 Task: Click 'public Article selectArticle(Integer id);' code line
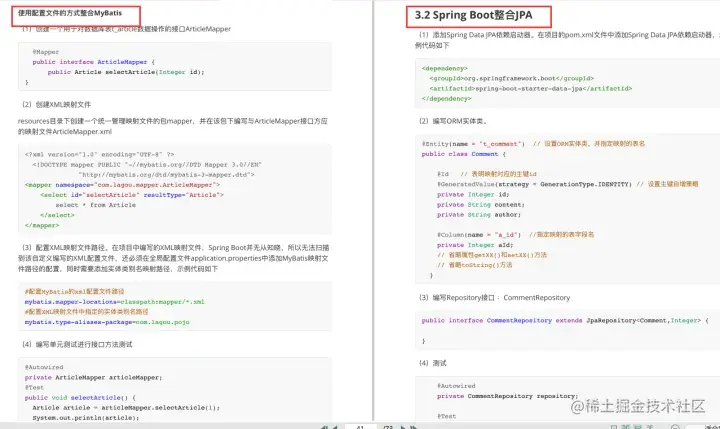[x=126, y=72]
